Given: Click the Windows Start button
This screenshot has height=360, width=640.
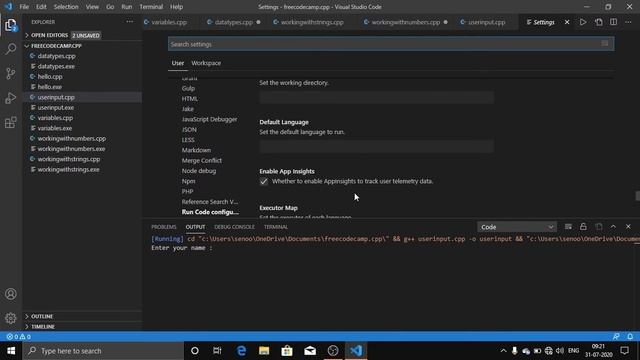Looking at the screenshot, I should pos(11,351).
